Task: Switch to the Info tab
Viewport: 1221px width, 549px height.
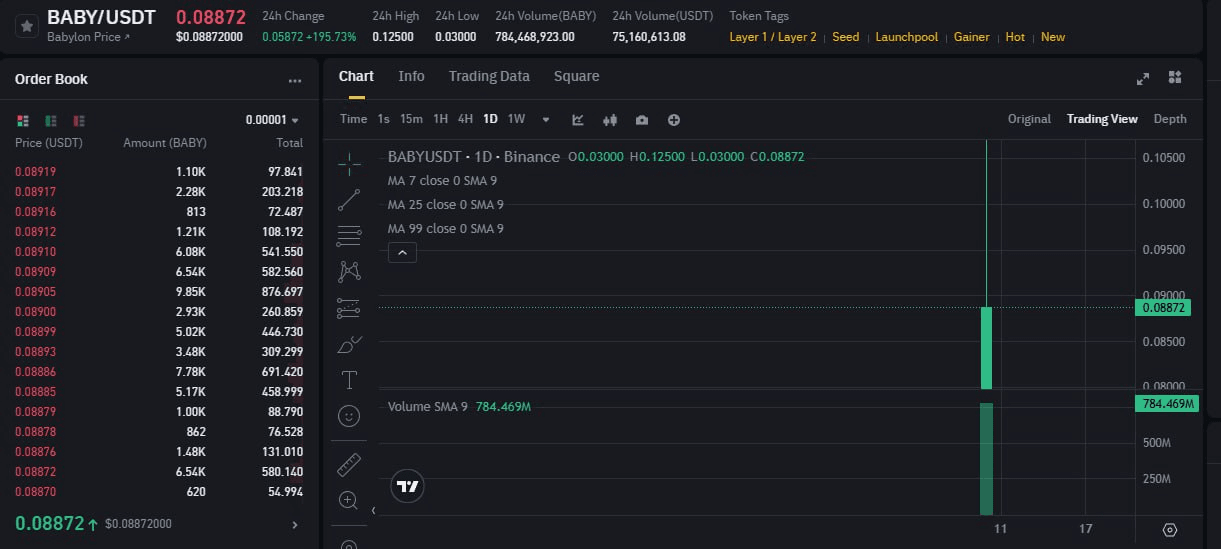Action: (411, 76)
